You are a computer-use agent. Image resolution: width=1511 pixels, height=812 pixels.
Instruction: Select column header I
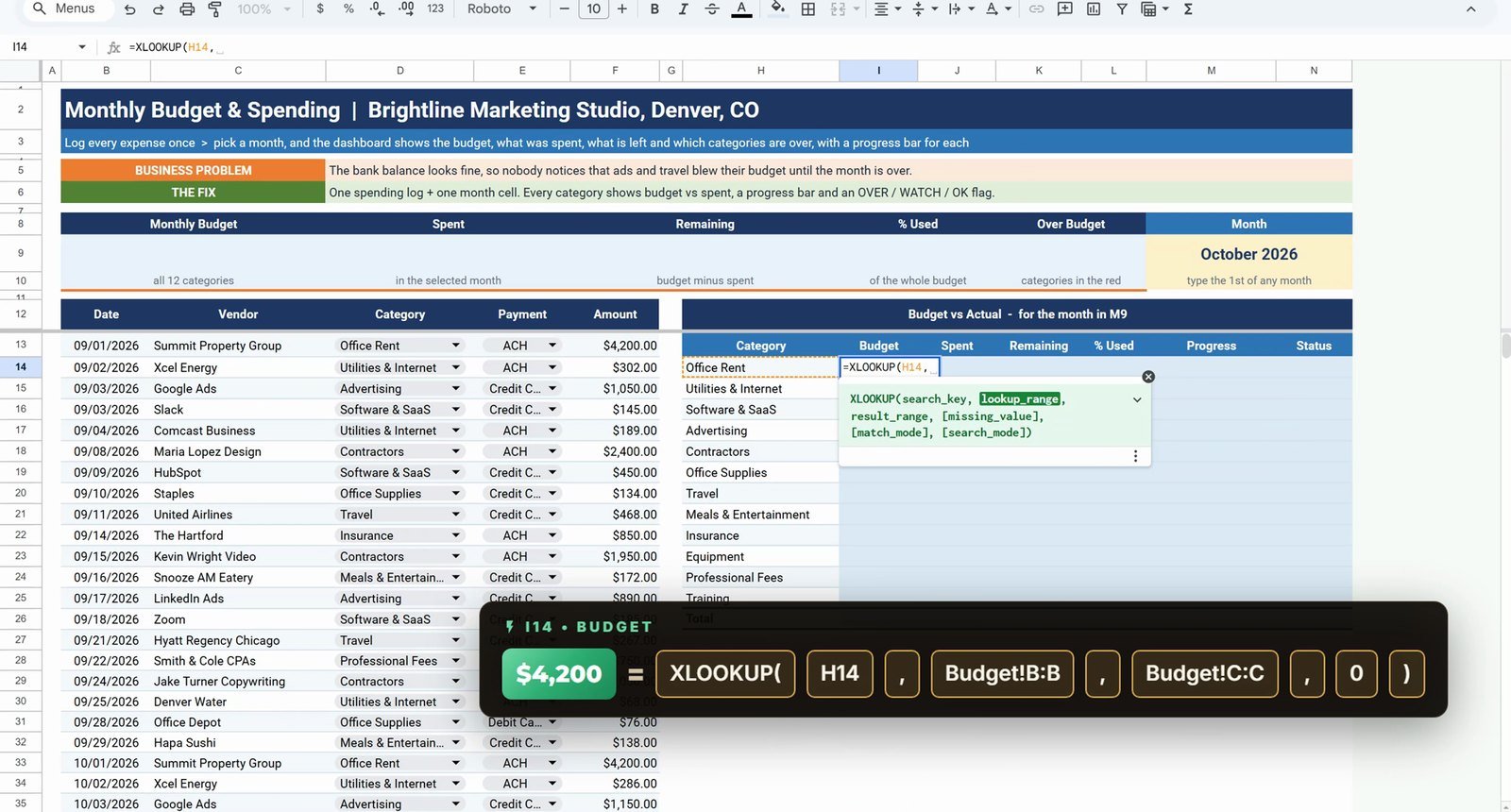coord(878,71)
